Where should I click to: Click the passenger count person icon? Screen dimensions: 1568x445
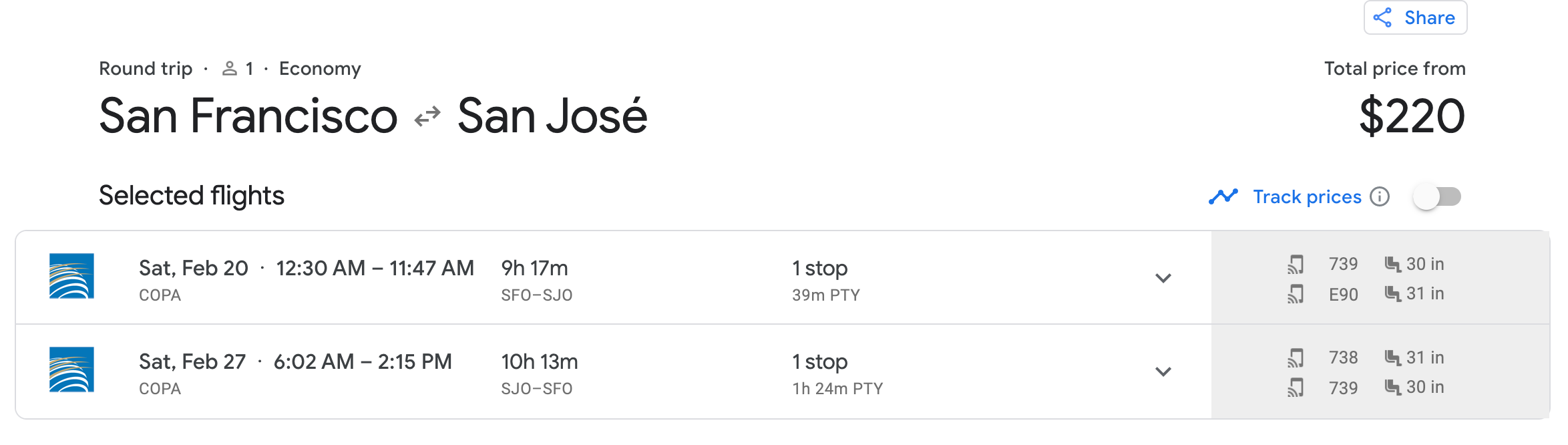click(230, 68)
